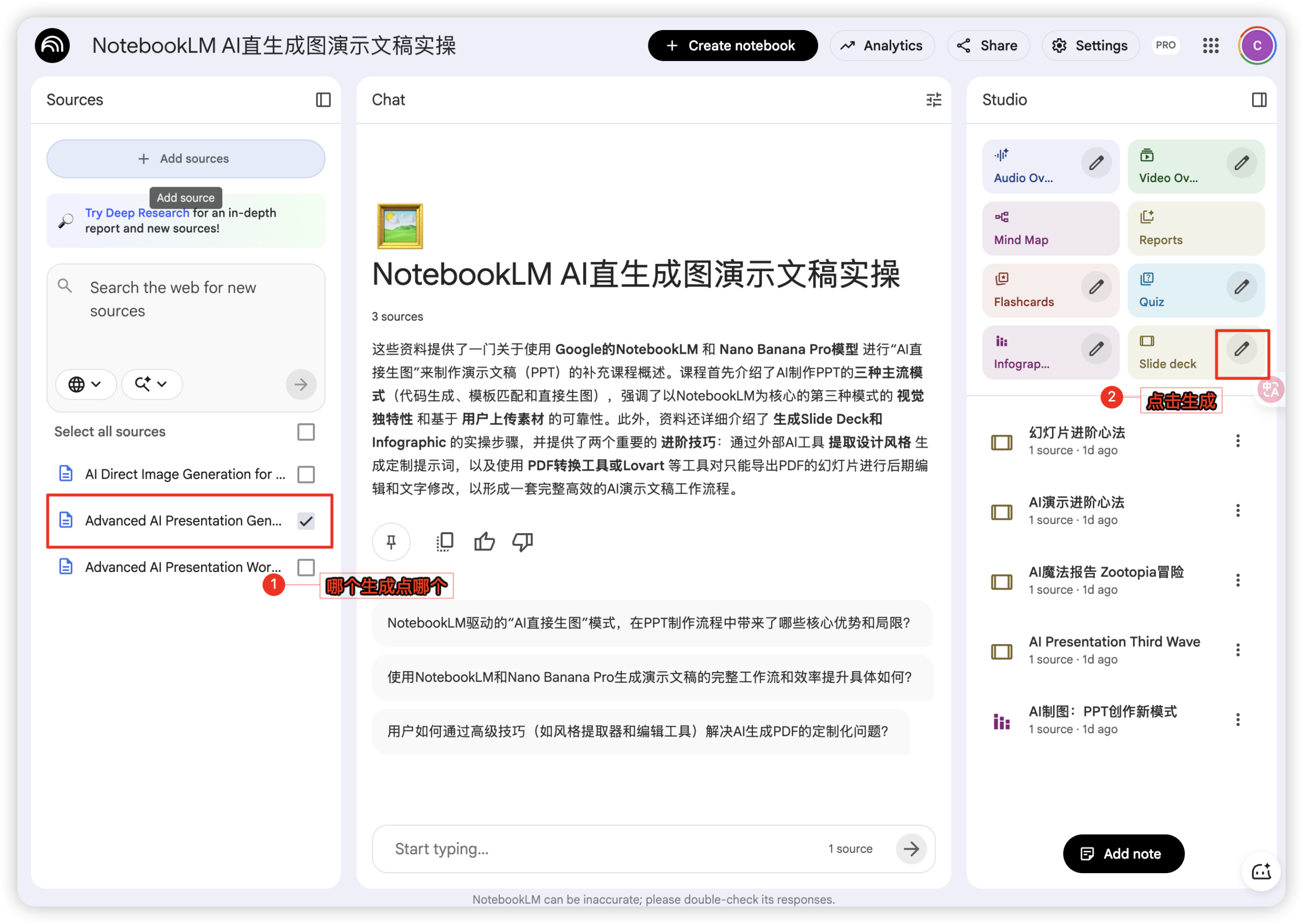Open chat configuration settings
1303x924 pixels.
pyautogui.click(x=932, y=100)
